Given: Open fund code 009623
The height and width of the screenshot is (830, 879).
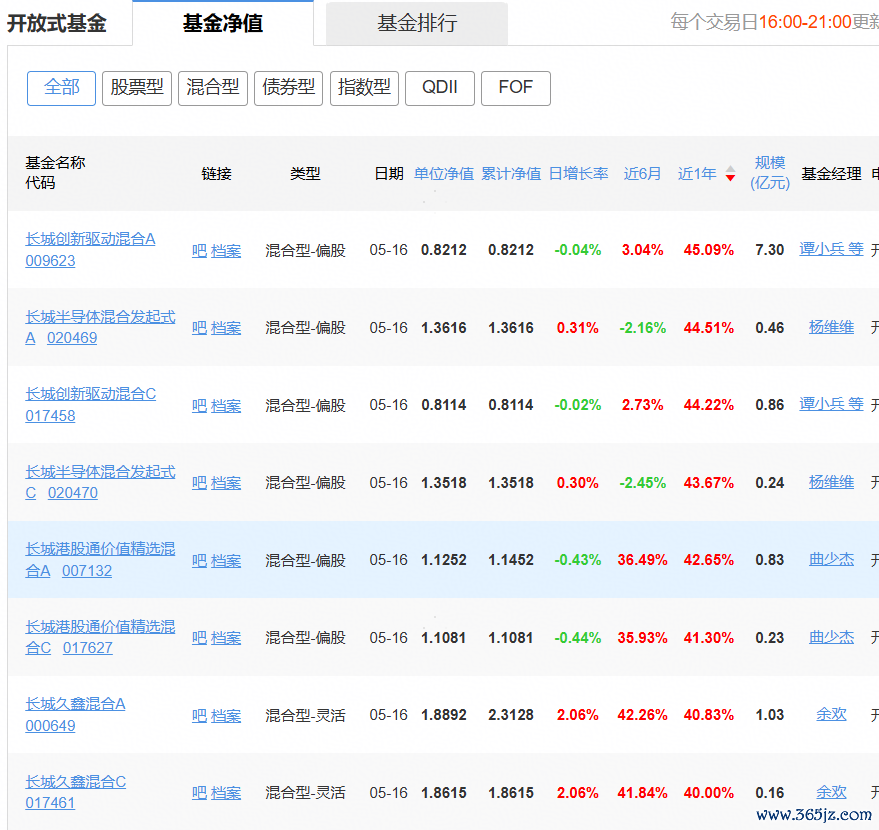Looking at the screenshot, I should click(x=50, y=261).
